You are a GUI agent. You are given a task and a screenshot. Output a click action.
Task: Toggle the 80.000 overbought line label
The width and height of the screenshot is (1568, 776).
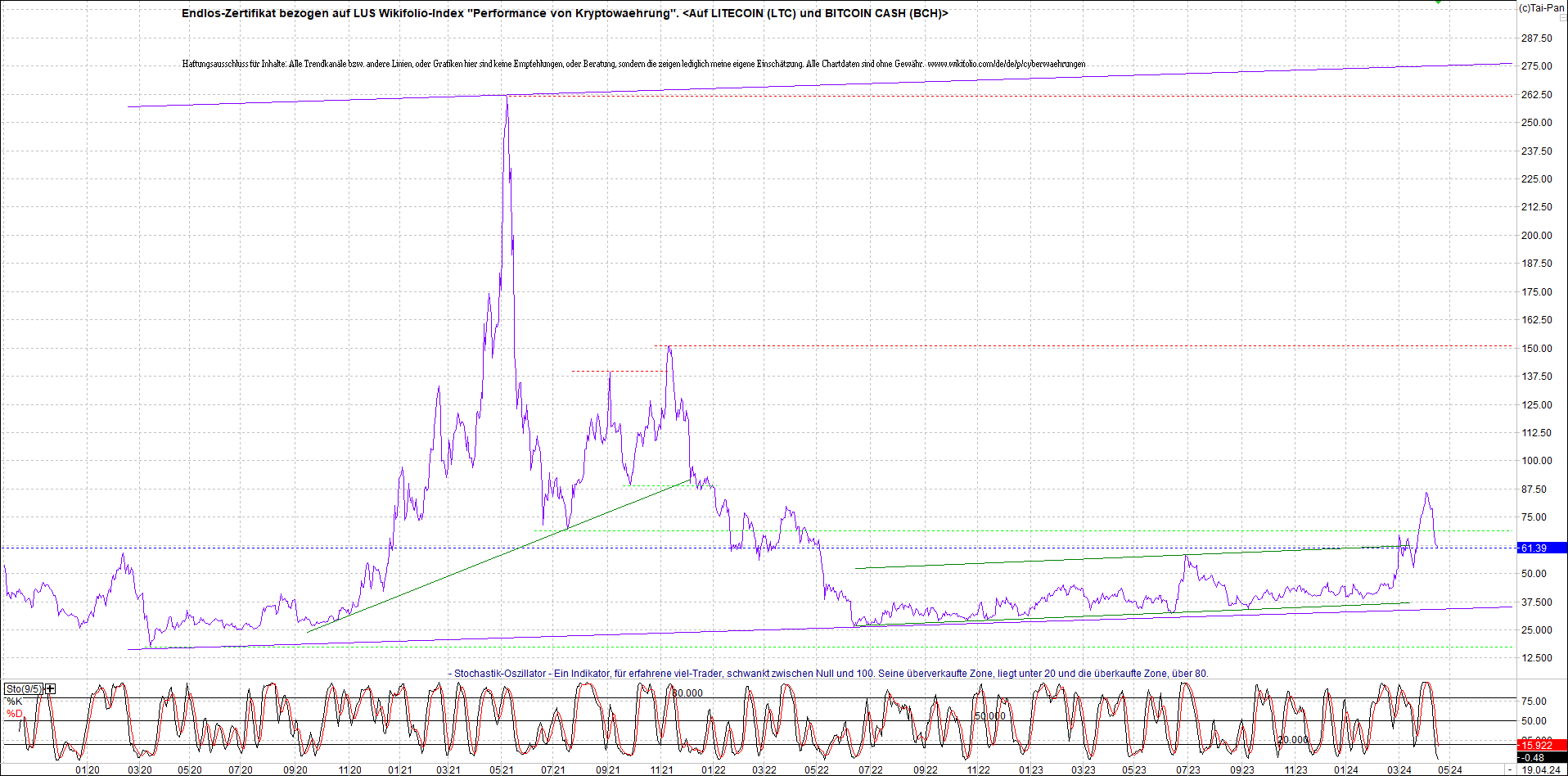(686, 693)
